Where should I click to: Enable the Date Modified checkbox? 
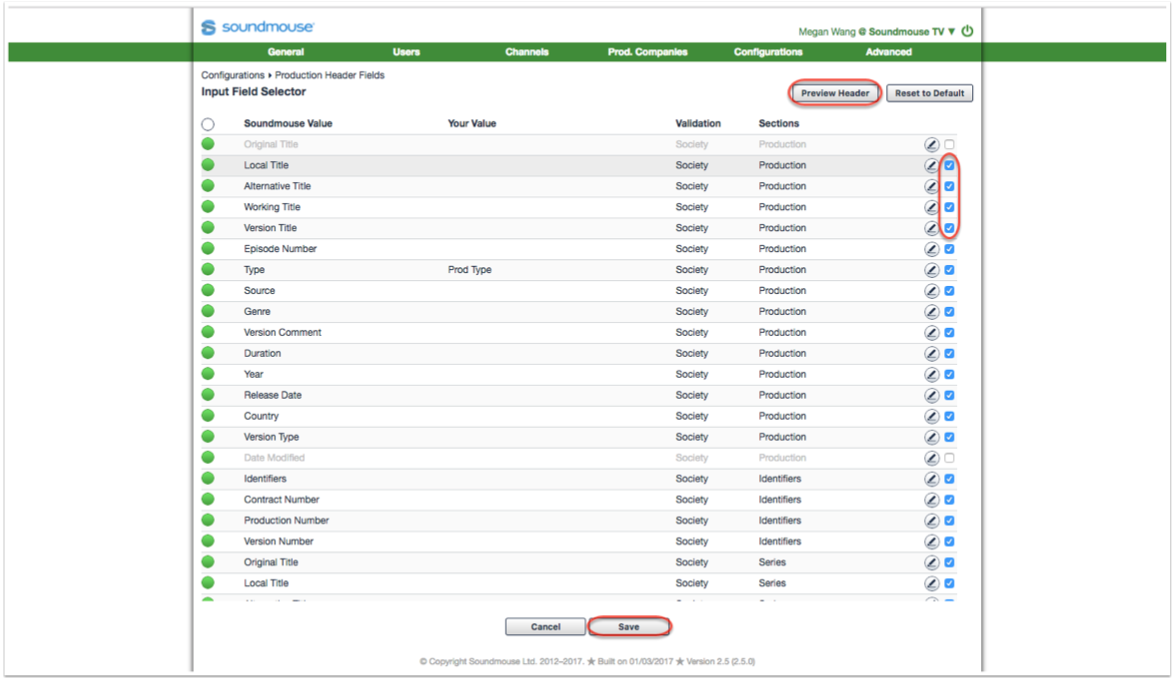[949, 458]
